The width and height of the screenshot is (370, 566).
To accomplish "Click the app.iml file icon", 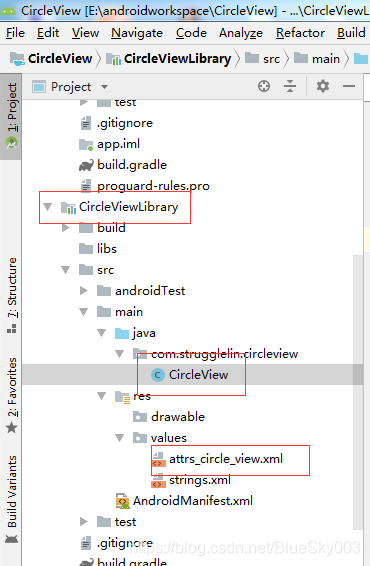I will point(86,144).
